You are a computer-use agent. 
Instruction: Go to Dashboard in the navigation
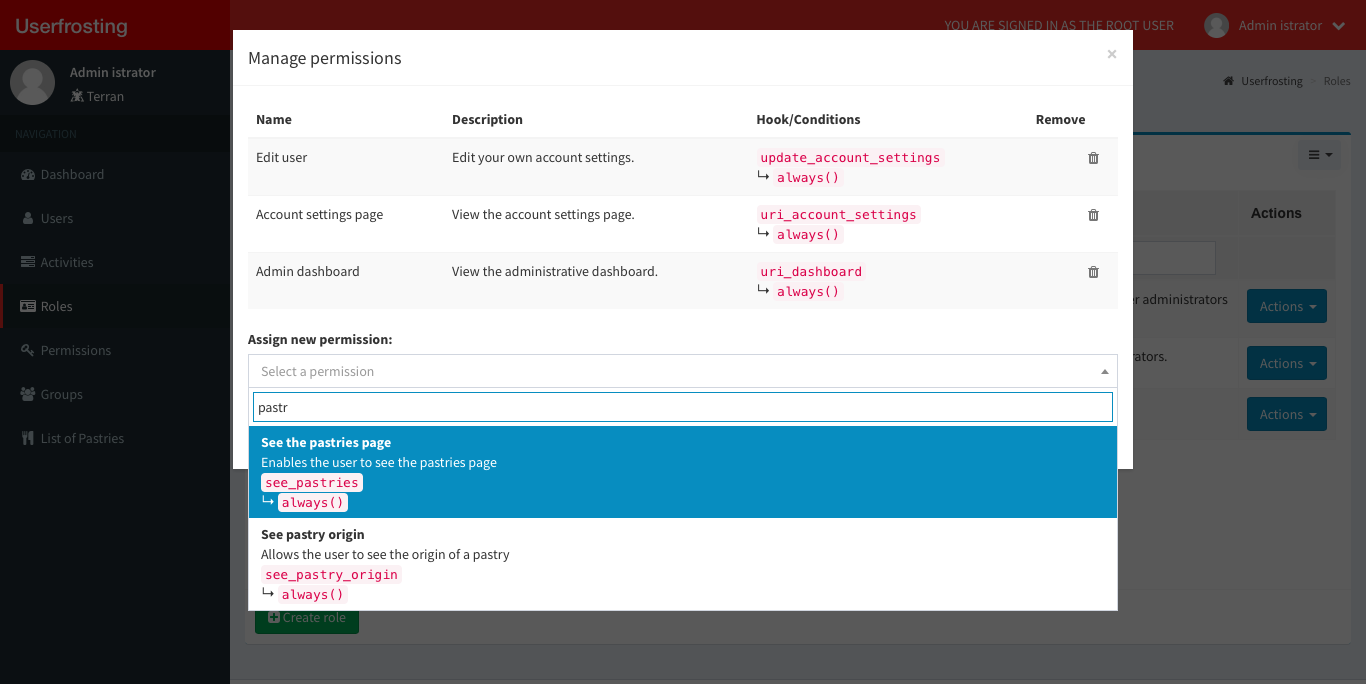coord(72,175)
